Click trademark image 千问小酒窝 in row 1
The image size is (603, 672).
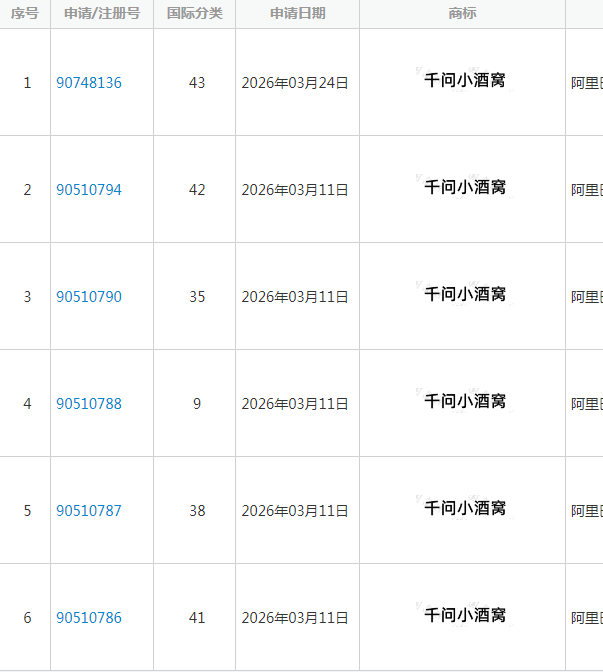[465, 80]
